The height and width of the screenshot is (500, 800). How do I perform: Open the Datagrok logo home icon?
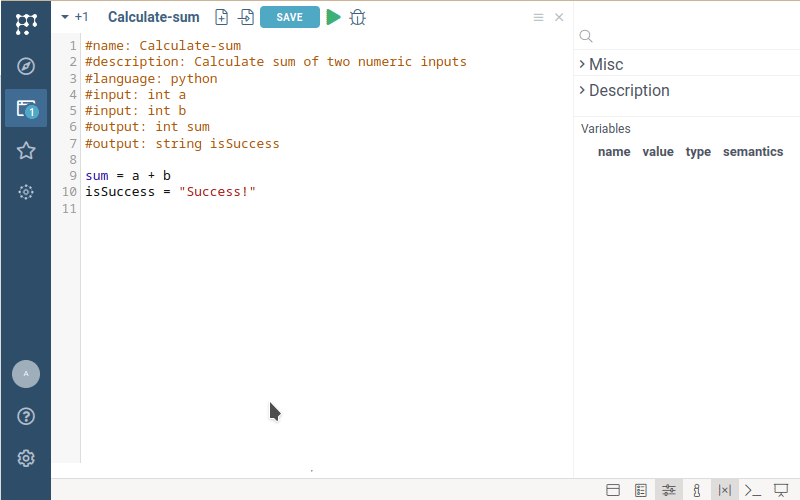[26, 24]
